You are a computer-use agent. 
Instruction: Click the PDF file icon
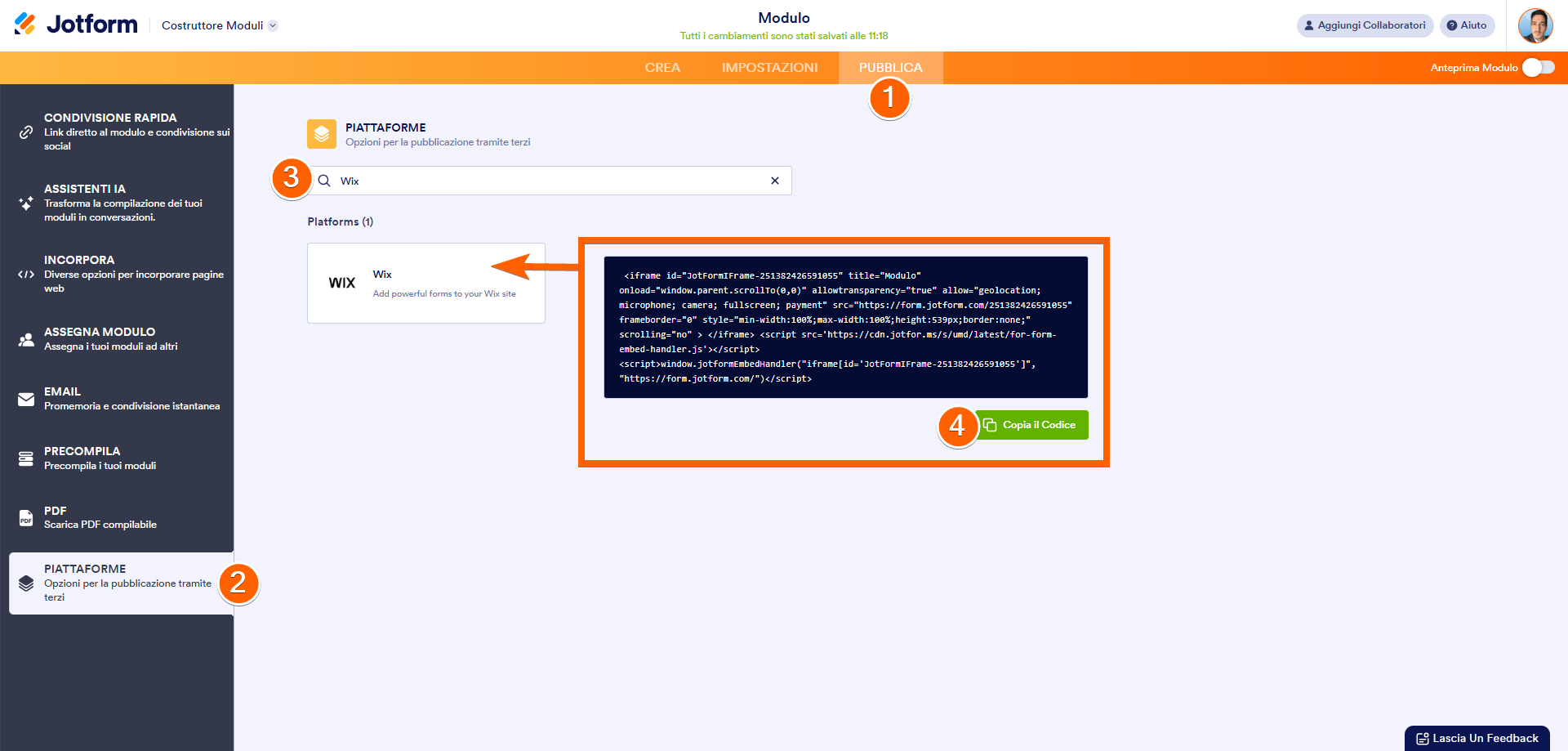pyautogui.click(x=26, y=518)
